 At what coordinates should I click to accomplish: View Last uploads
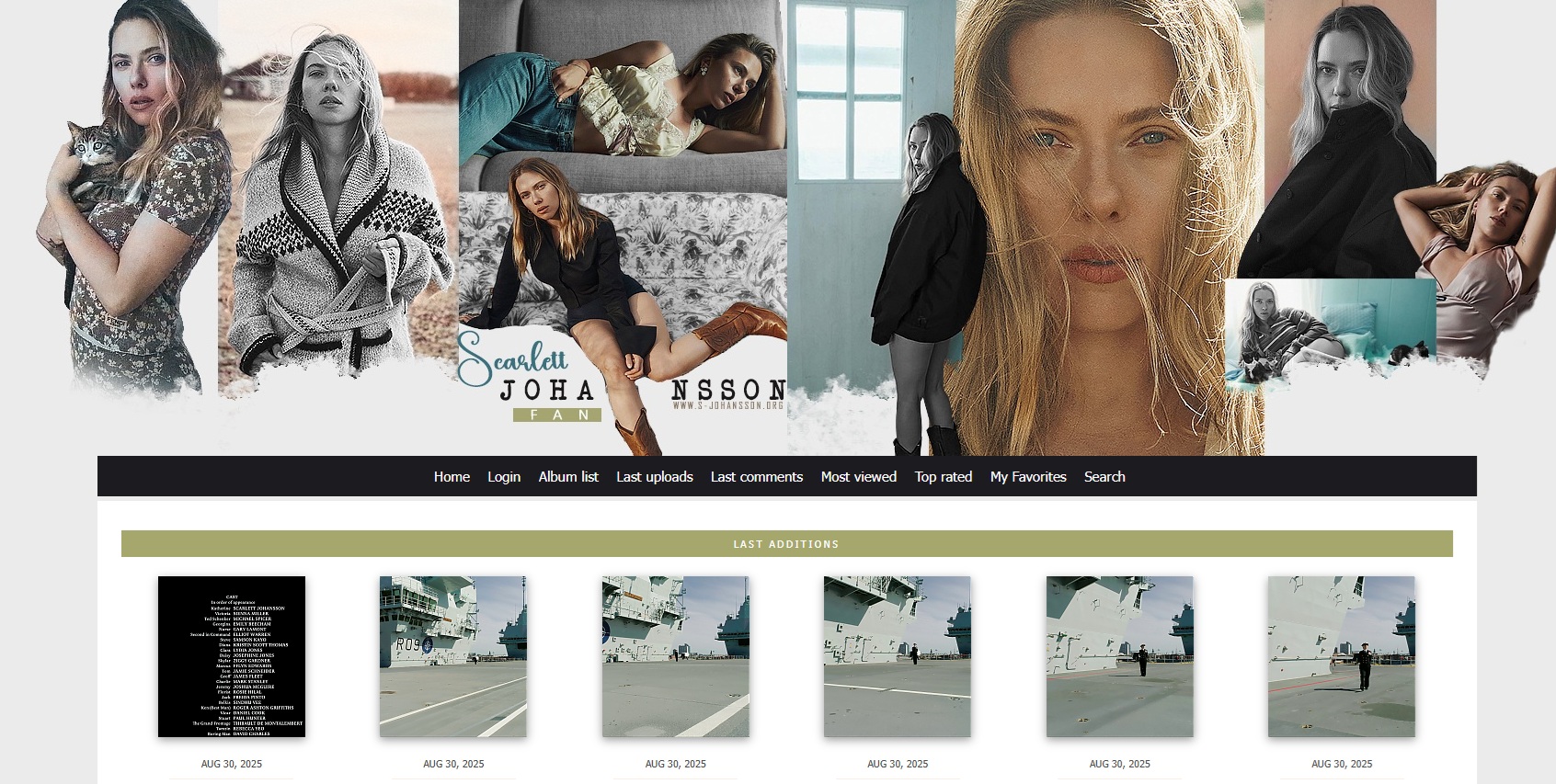(654, 477)
